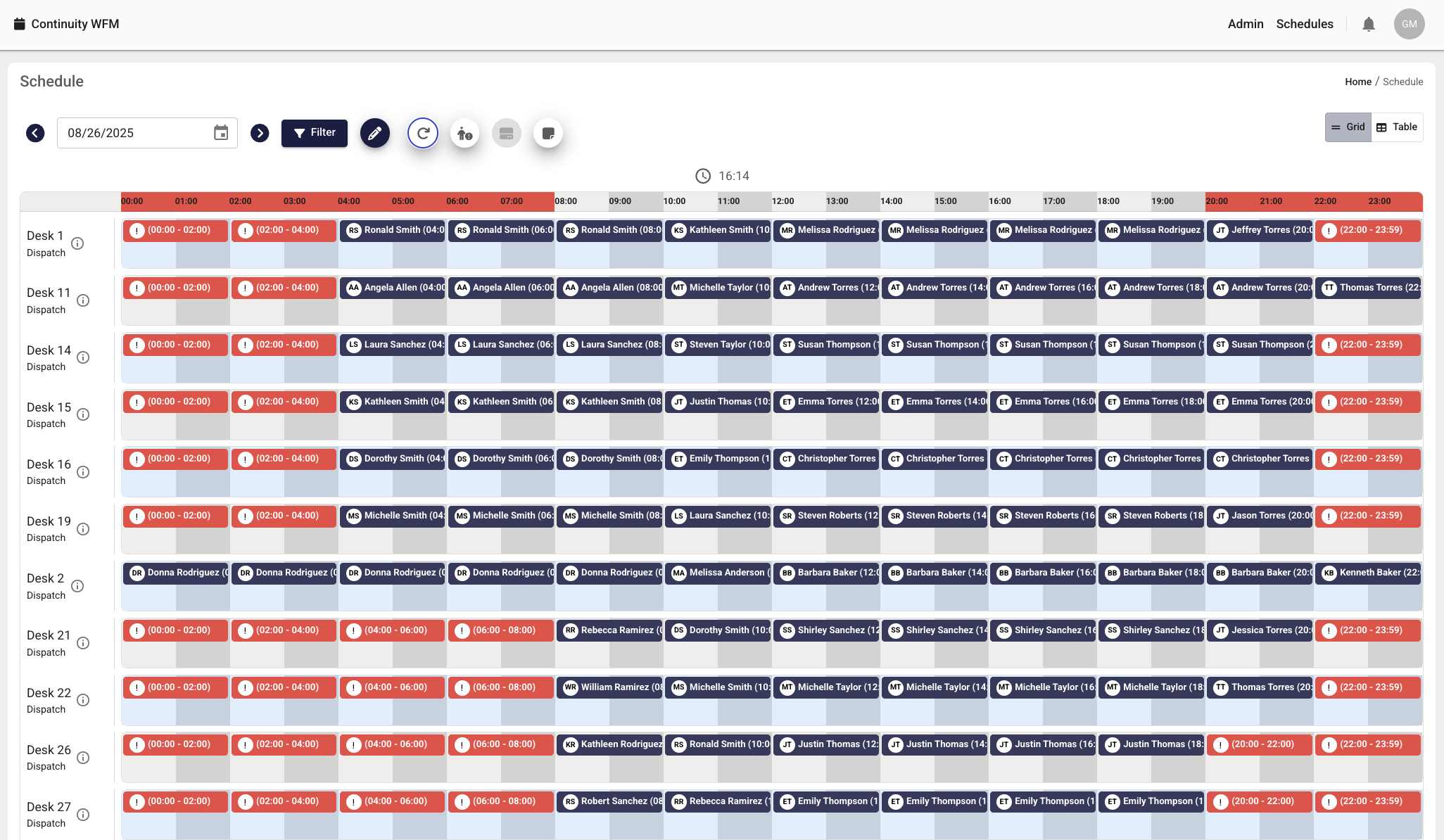
Task: Refresh the schedule with reload icon
Action: 423,133
